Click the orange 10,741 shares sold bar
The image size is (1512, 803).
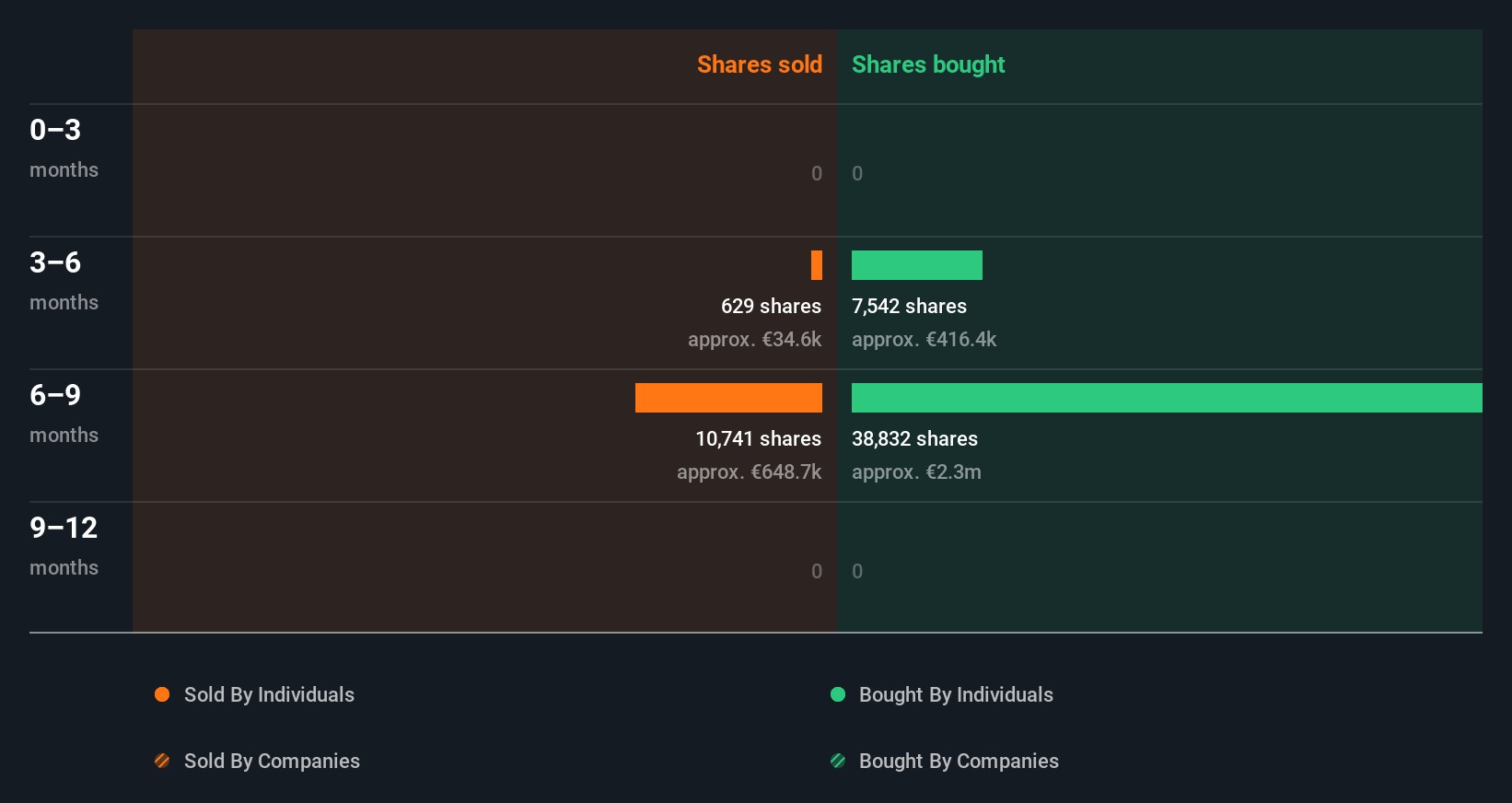pyautogui.click(x=728, y=398)
